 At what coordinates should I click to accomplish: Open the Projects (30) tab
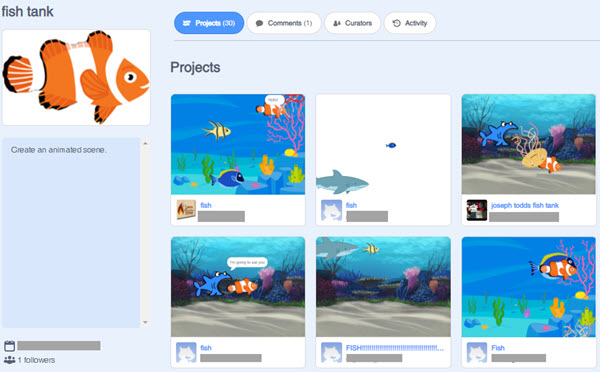[x=209, y=23]
